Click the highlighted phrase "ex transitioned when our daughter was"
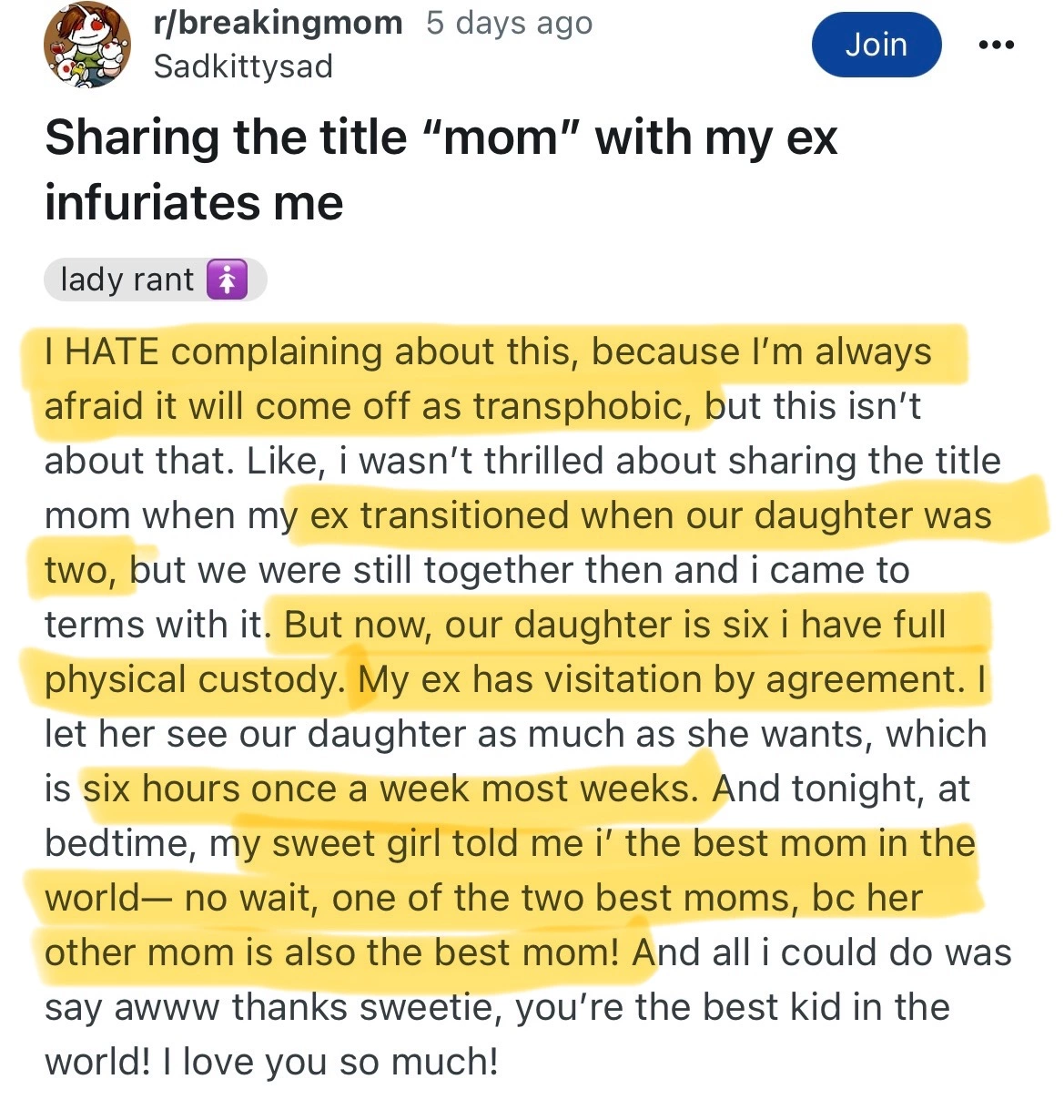Image resolution: width=1064 pixels, height=1120 pixels. tap(650, 515)
